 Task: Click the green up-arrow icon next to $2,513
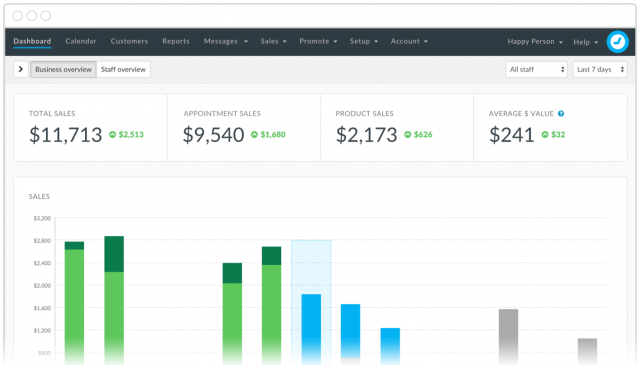pyautogui.click(x=112, y=134)
